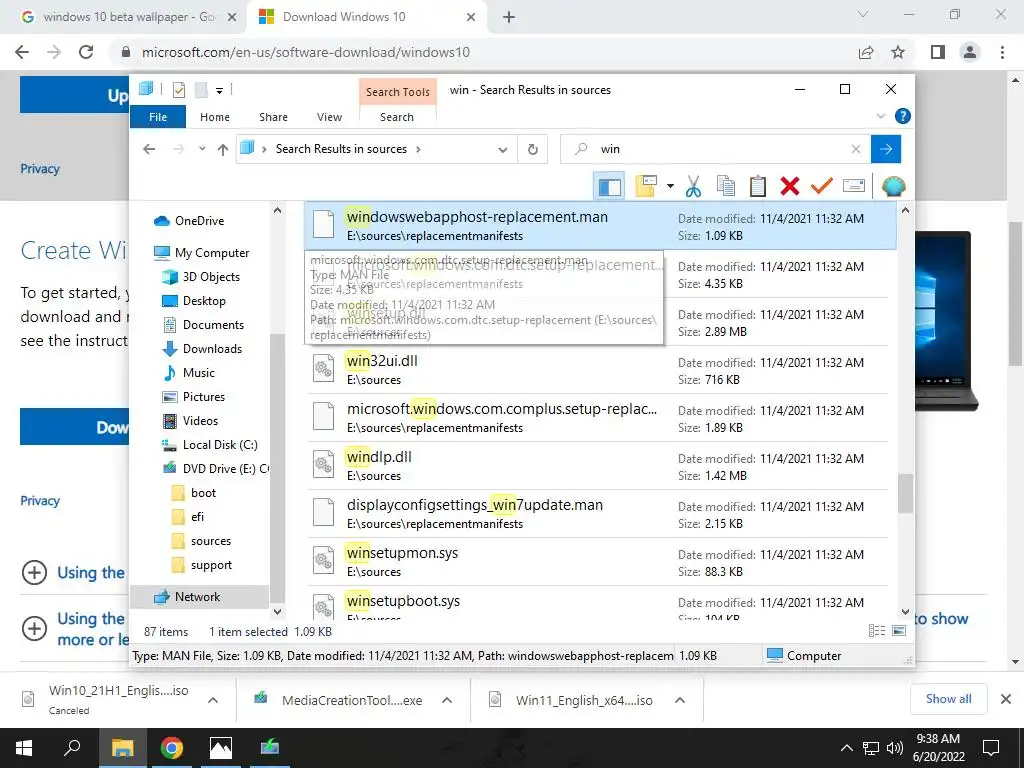The image size is (1024, 768).
Task: Toggle the navigation pane icon
Action: [609, 186]
